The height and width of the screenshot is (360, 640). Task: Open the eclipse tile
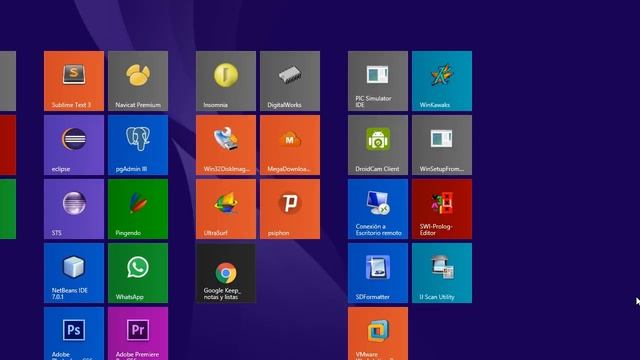(x=74, y=145)
